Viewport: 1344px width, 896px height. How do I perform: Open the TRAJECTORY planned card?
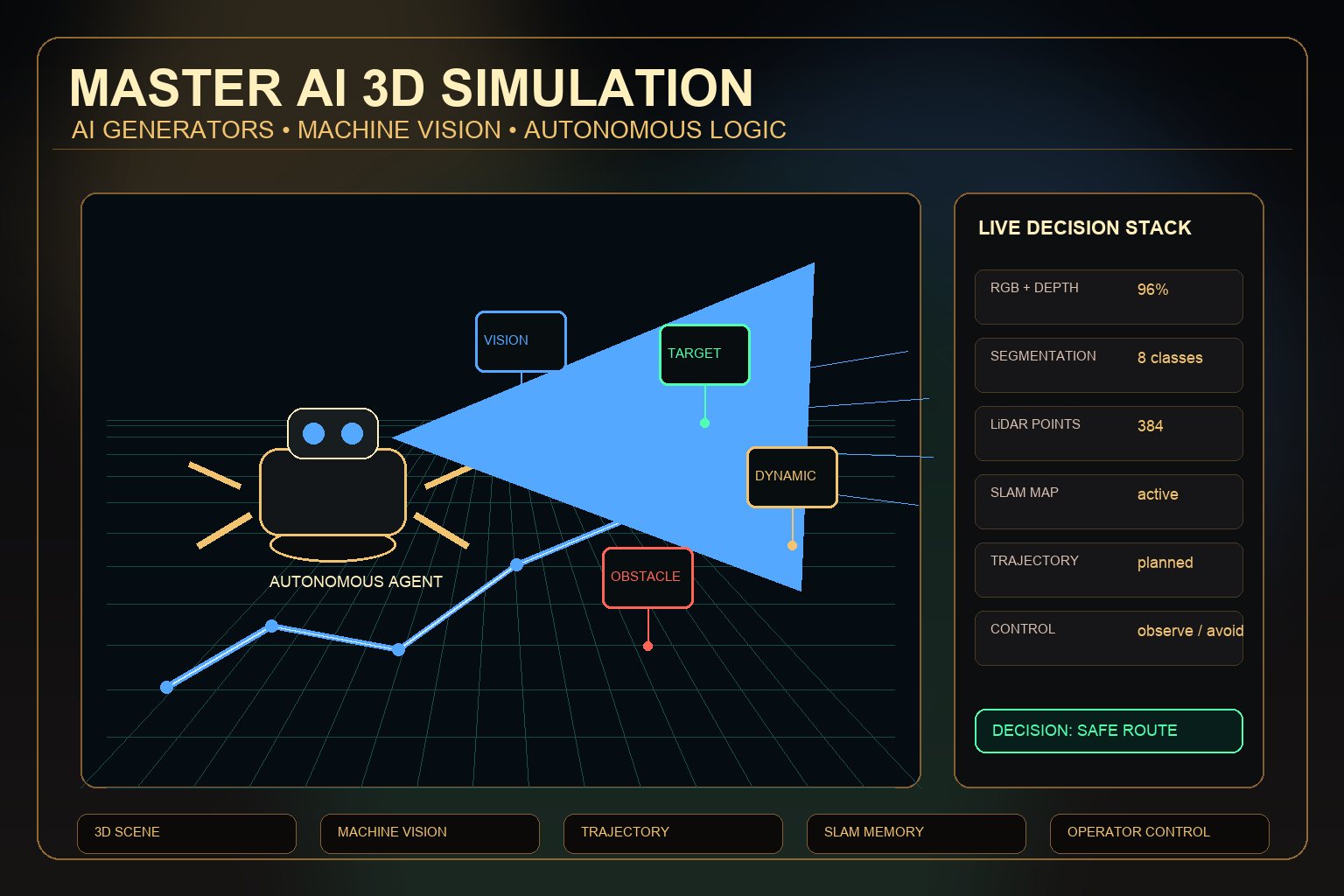pos(1109,570)
